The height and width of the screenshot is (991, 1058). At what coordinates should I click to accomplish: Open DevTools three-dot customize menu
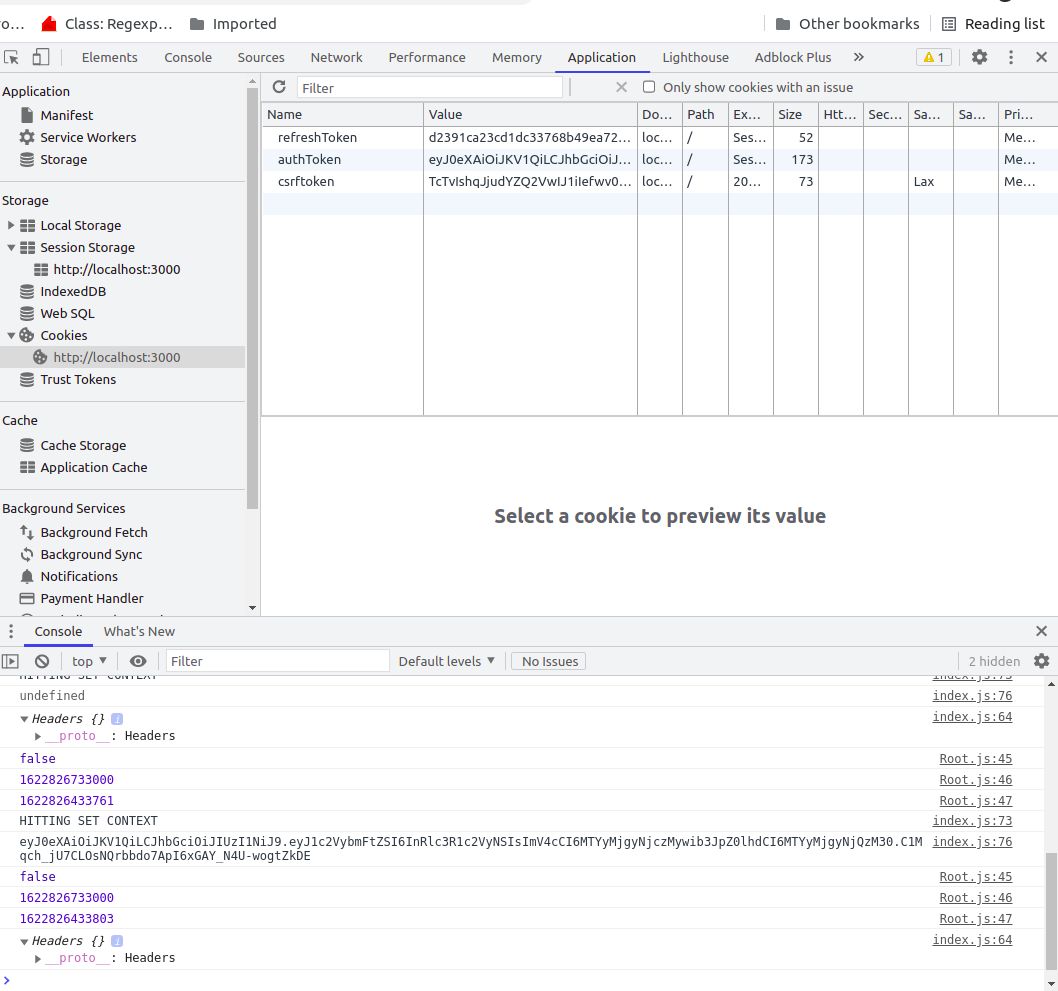pyautogui.click(x=1010, y=57)
